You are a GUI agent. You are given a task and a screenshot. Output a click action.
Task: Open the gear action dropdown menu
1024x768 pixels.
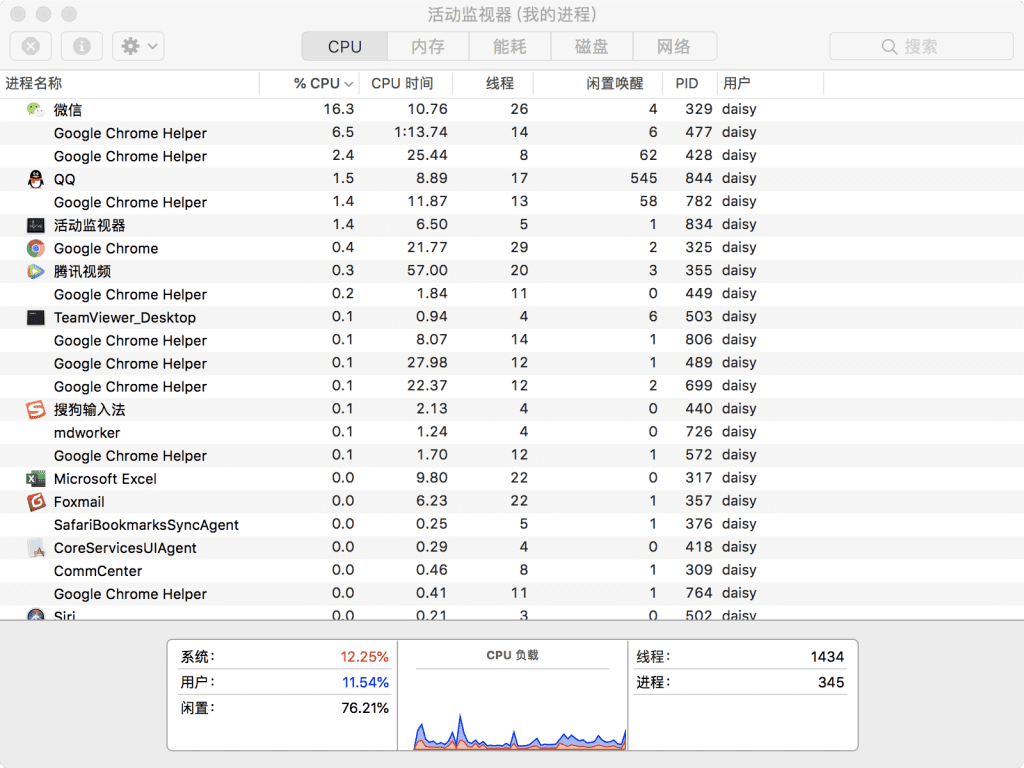[x=138, y=46]
